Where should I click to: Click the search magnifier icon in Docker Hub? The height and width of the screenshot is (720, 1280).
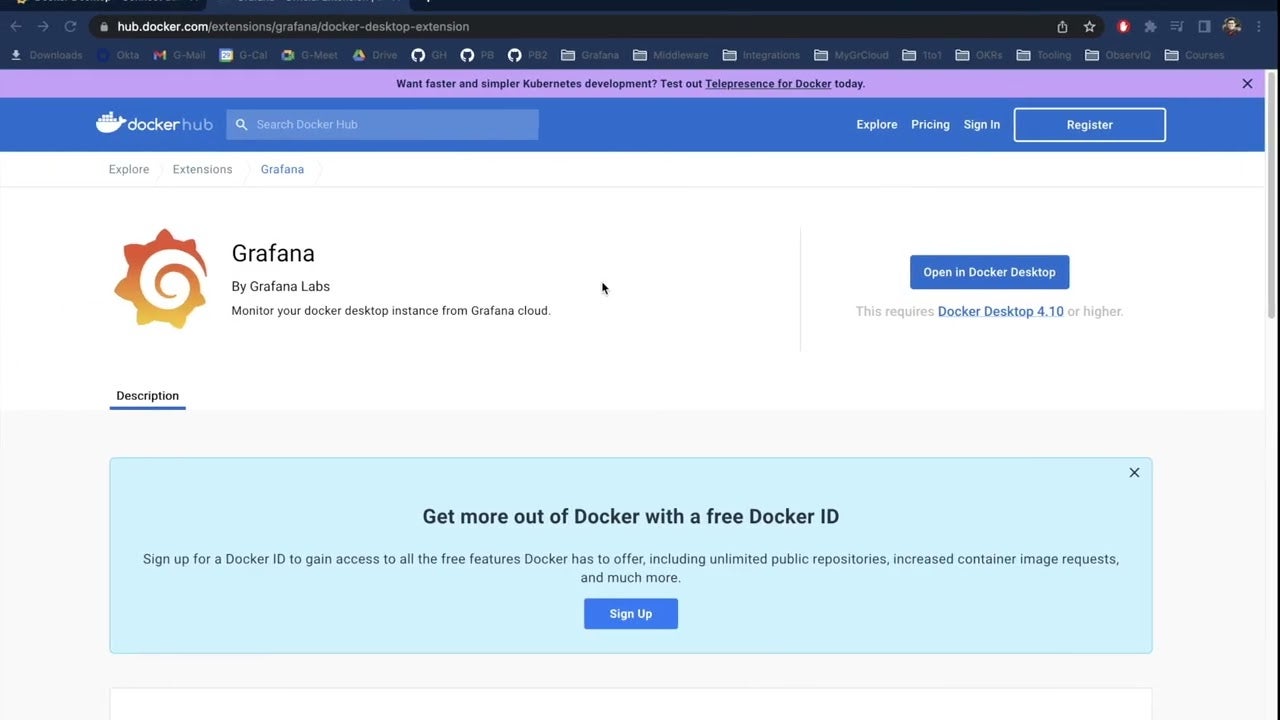[x=241, y=124]
